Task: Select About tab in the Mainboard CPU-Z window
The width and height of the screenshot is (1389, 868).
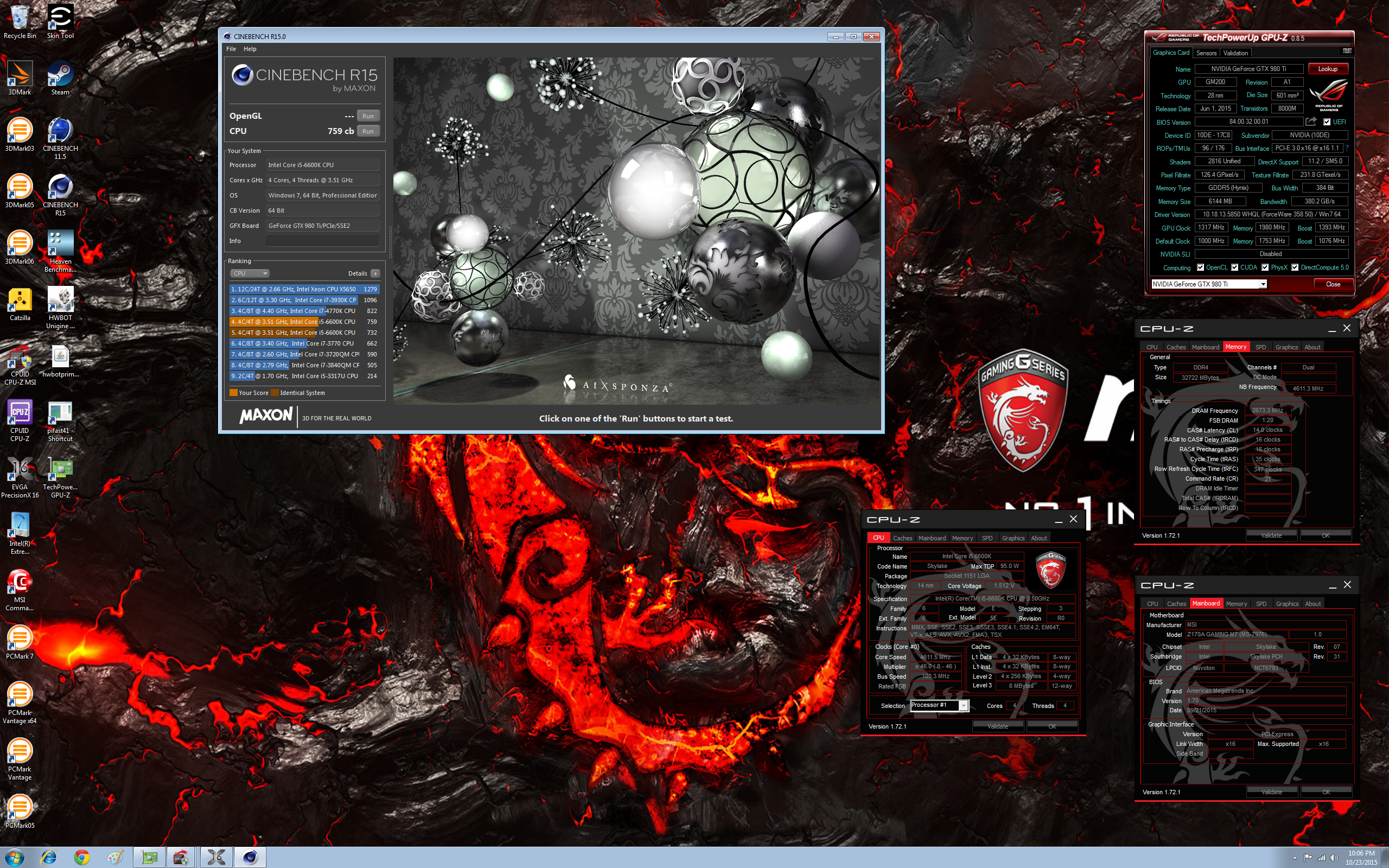Action: coord(1312,603)
